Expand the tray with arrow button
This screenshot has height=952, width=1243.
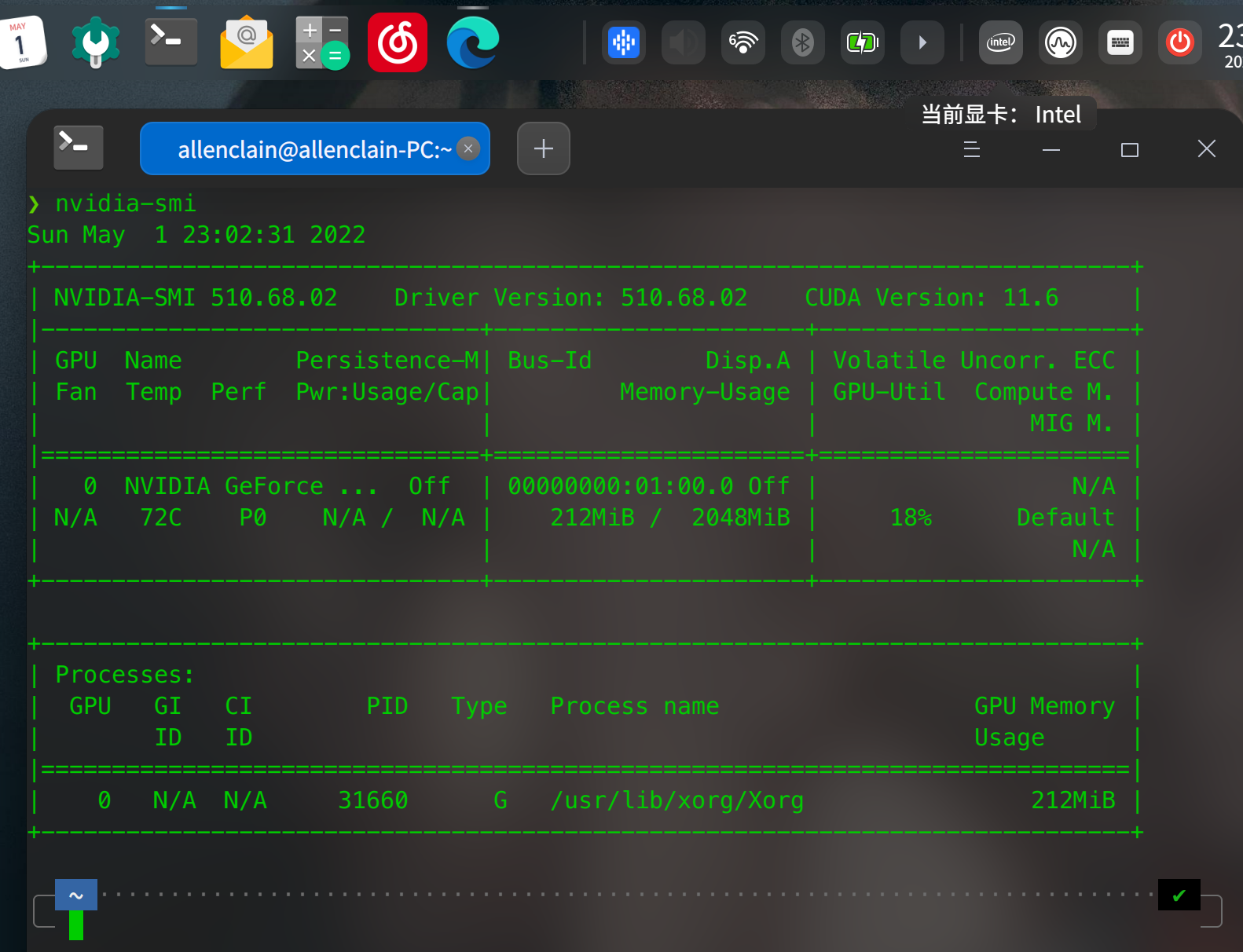[x=922, y=42]
